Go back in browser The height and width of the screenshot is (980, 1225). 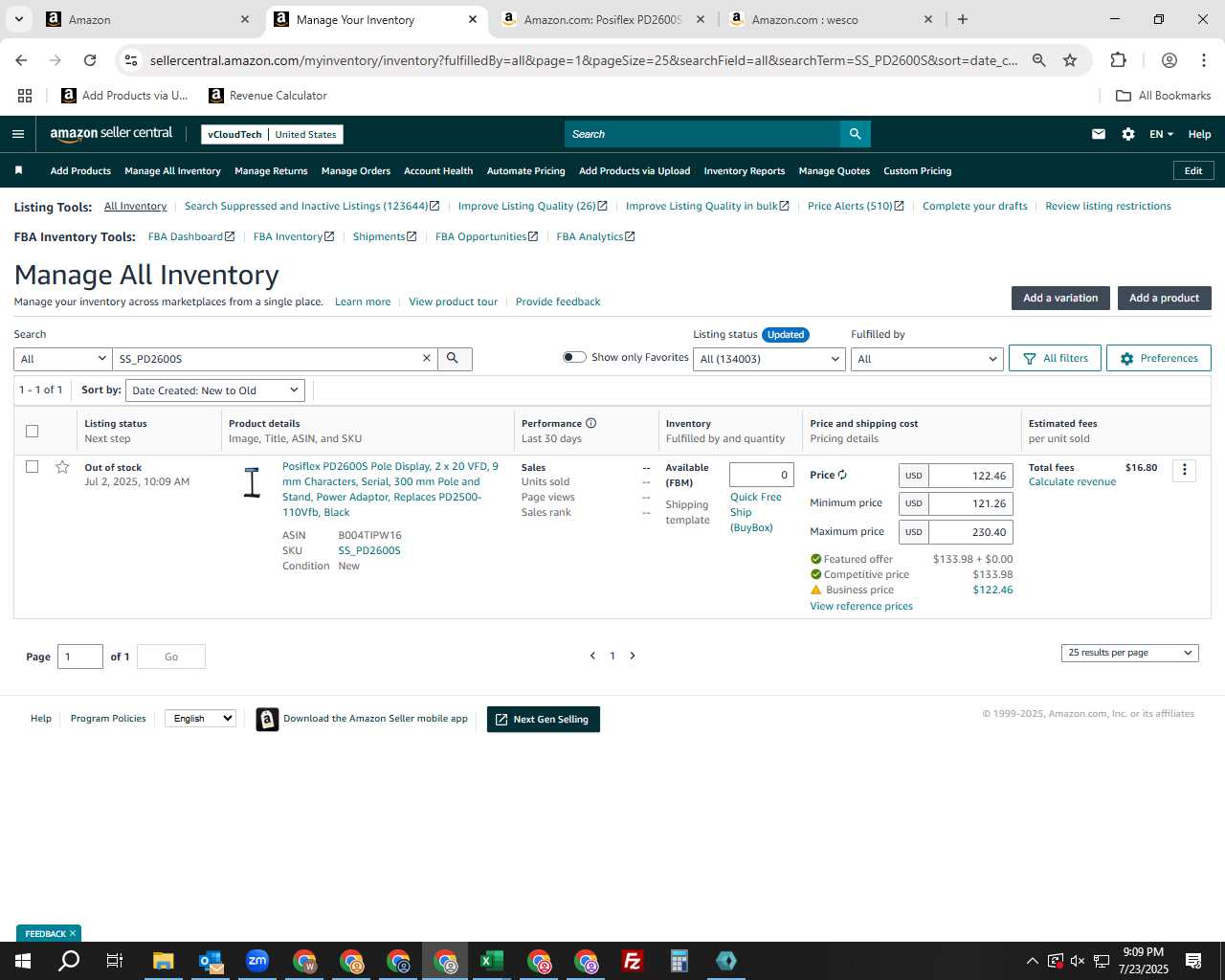[x=22, y=60]
